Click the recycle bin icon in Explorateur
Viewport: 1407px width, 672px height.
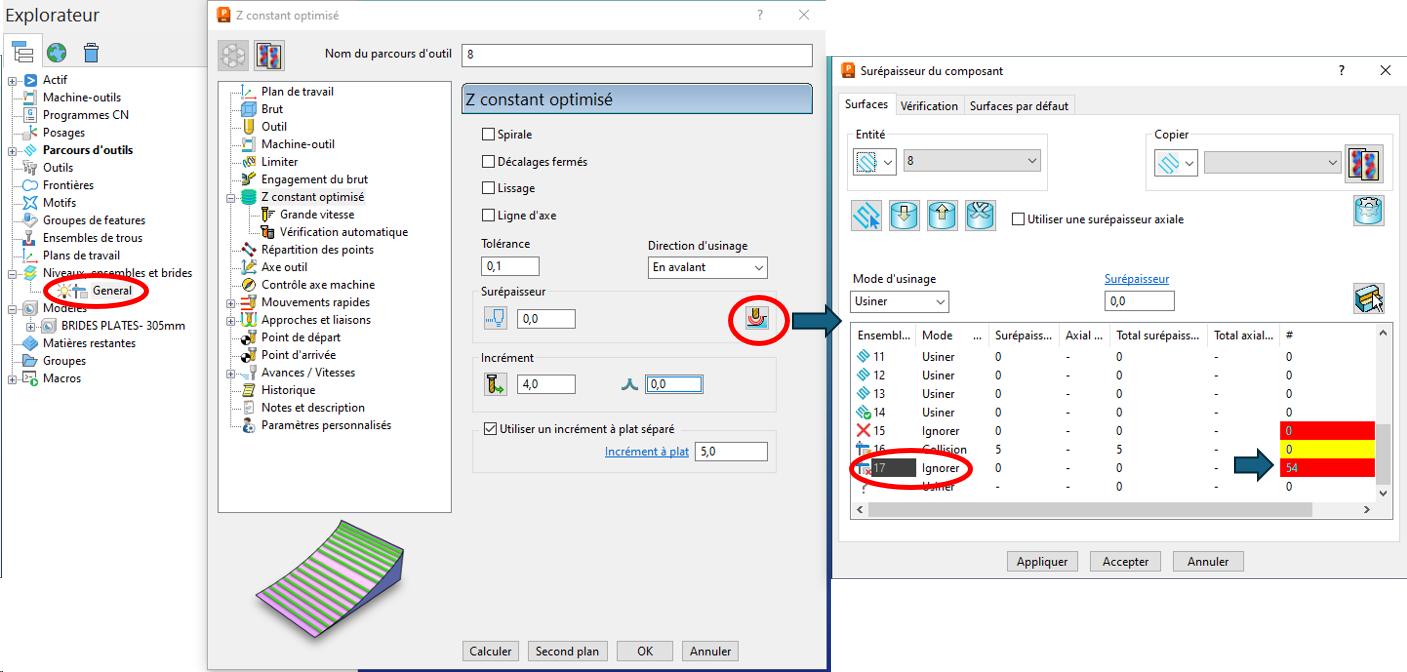pyautogui.click(x=91, y=52)
